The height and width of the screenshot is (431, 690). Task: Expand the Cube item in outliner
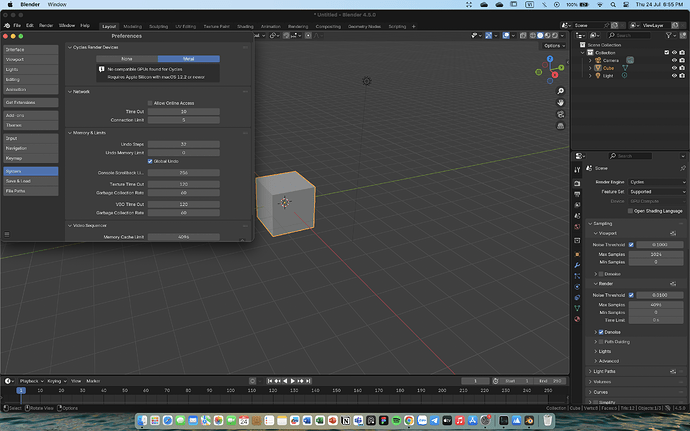590,68
